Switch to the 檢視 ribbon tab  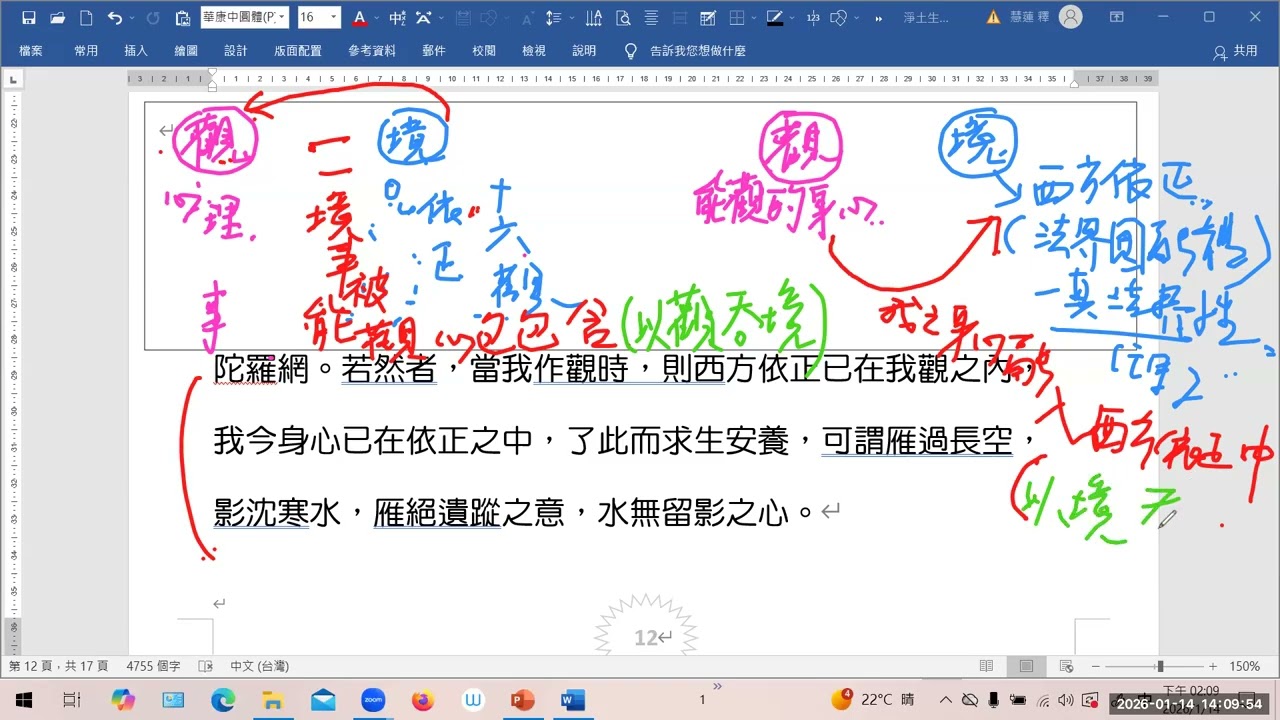click(534, 51)
